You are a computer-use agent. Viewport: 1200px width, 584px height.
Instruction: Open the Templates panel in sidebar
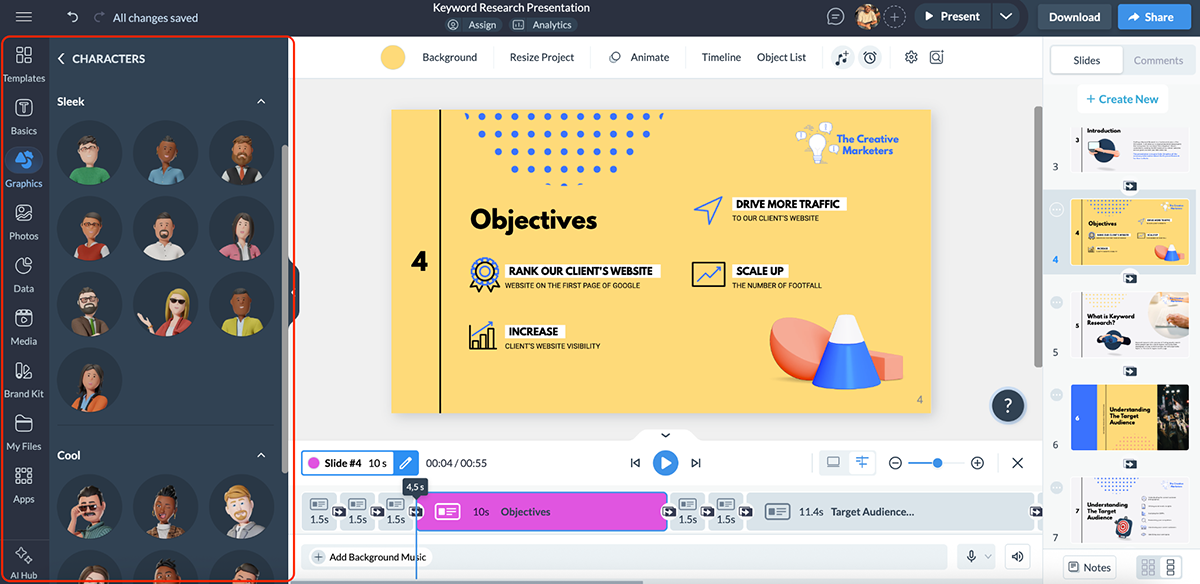pyautogui.click(x=24, y=63)
